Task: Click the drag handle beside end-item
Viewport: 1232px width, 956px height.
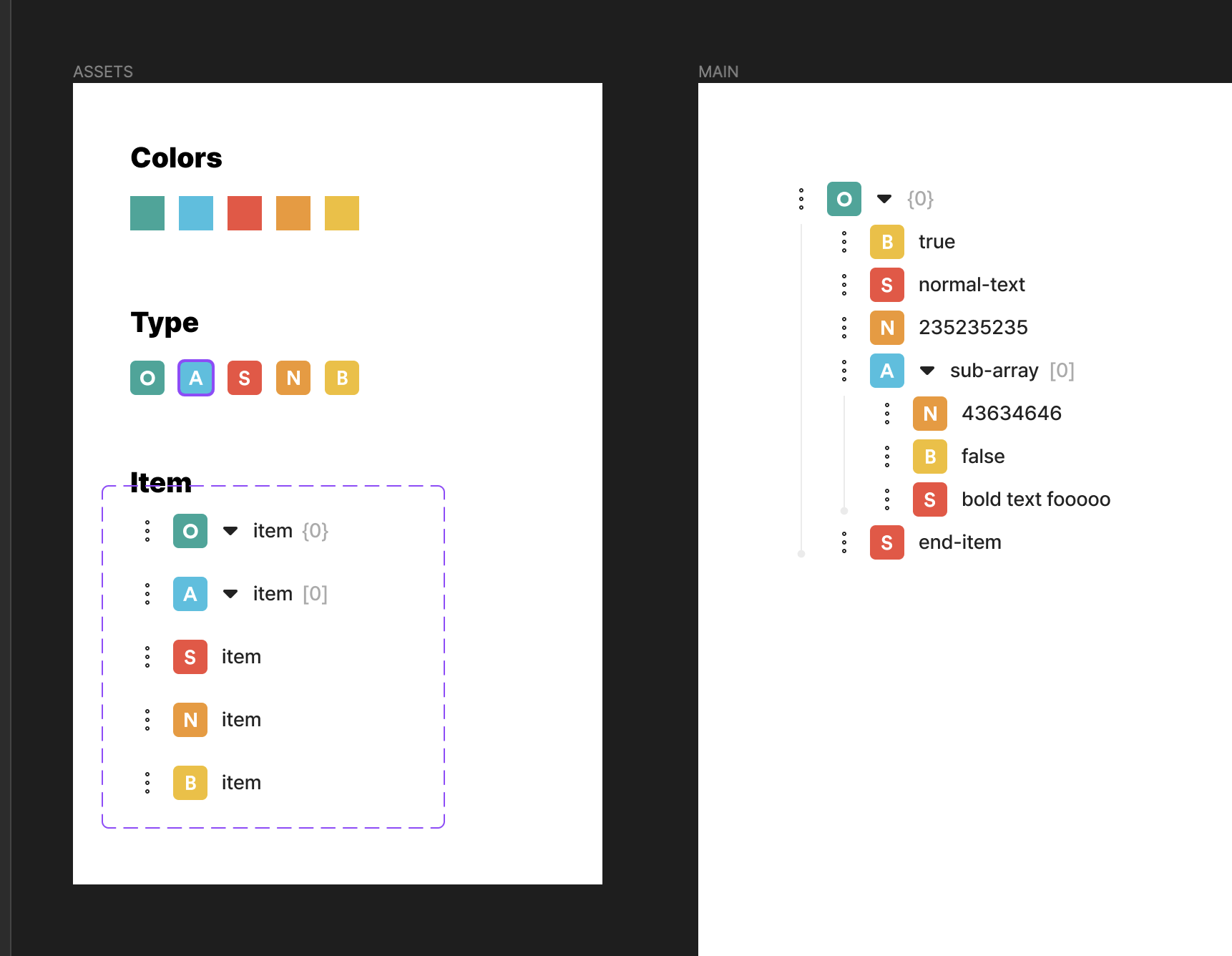Action: 844,542
